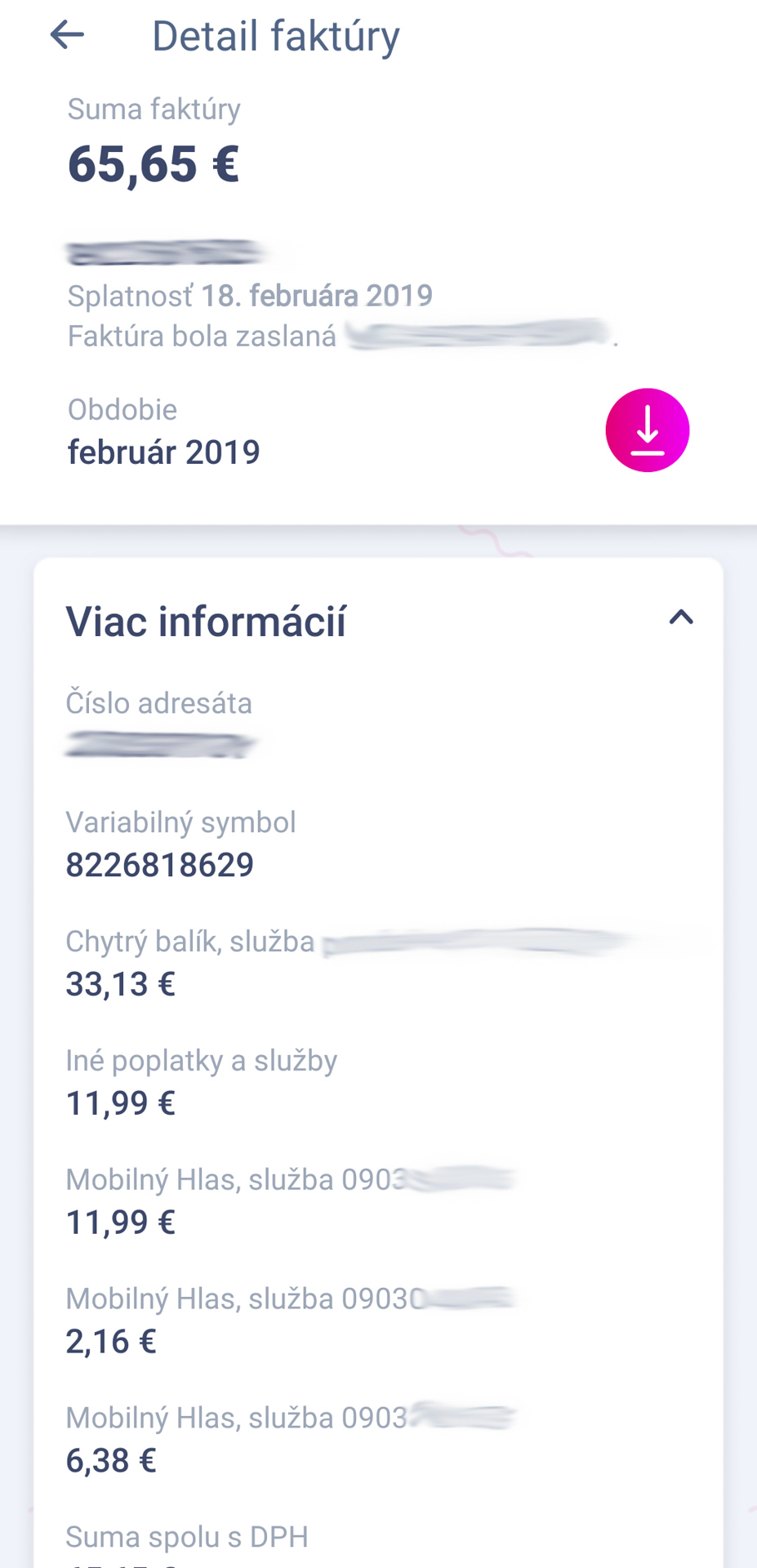Download the invoice with pink button
Screen dimensions: 757x1568
point(647,430)
